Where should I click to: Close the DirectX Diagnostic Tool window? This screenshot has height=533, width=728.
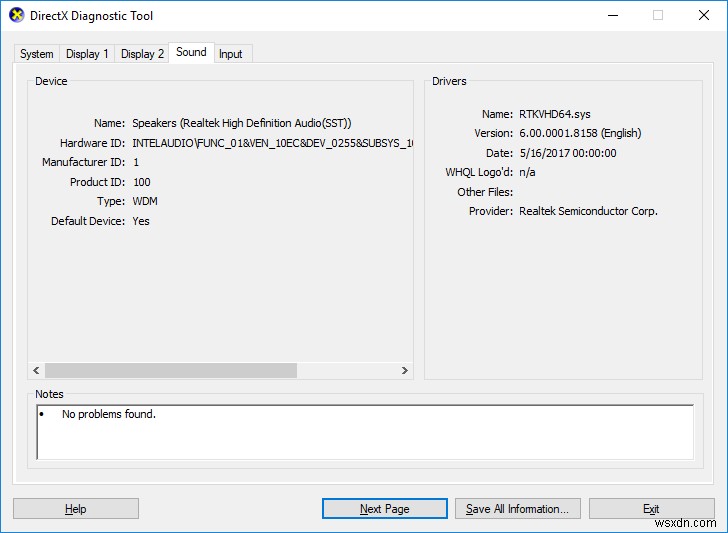click(x=704, y=15)
